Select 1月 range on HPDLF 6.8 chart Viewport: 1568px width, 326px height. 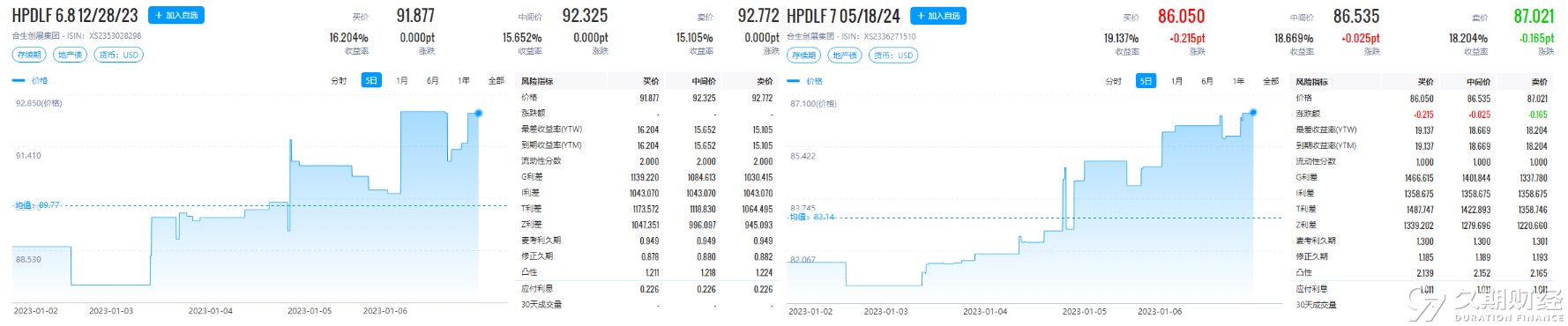[402, 80]
